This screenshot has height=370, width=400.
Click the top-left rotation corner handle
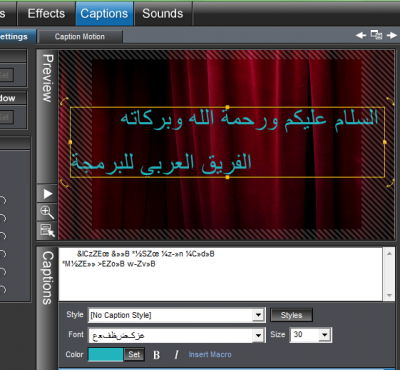point(64,101)
